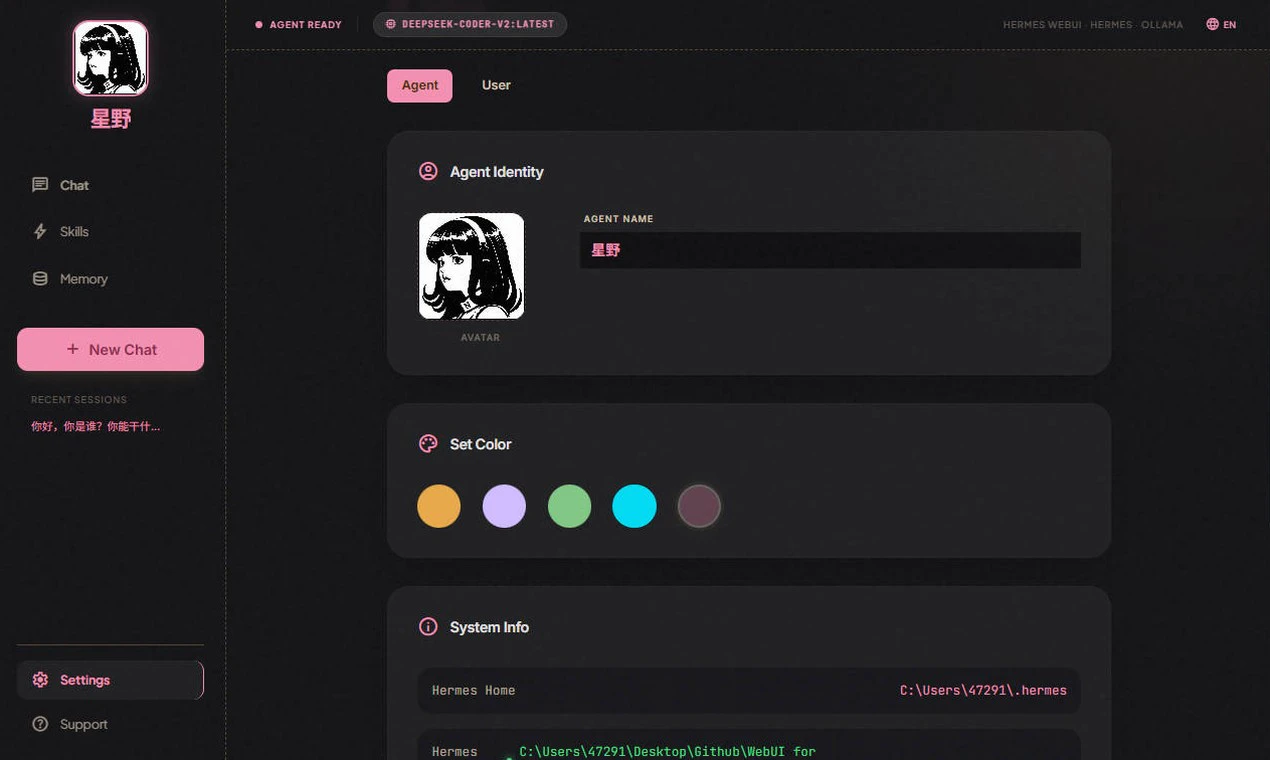Start a New Chat

(x=110, y=349)
